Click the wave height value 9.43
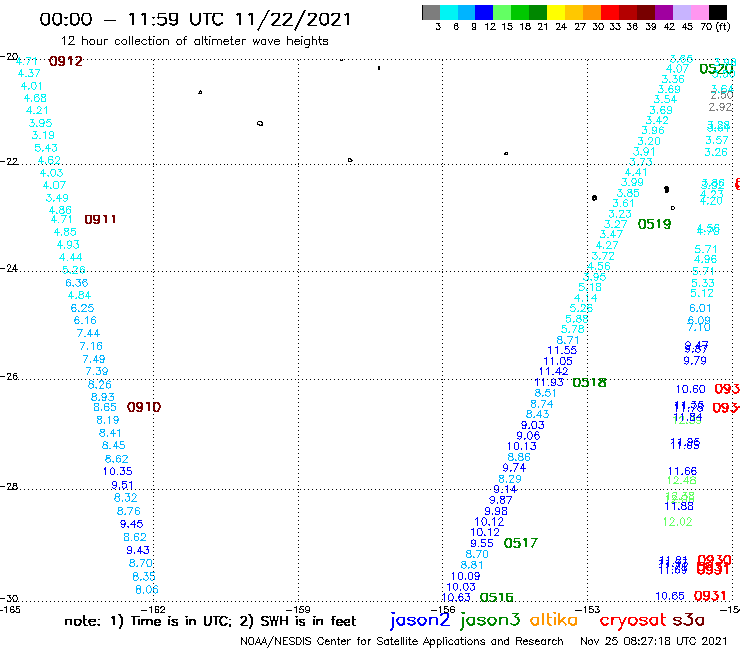The image size is (740, 650). pyautogui.click(x=138, y=550)
